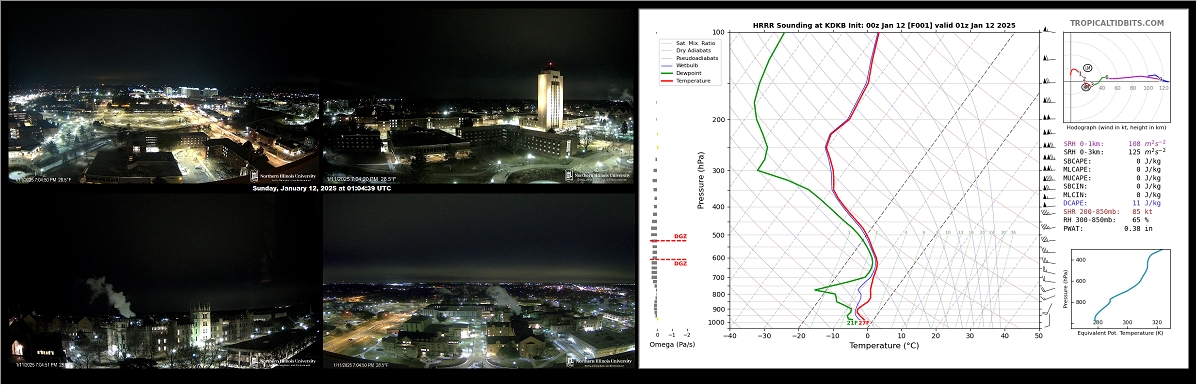Click the 100 hPa wind barb icon
The height and width of the screenshot is (385, 1197).
click(x=1048, y=30)
